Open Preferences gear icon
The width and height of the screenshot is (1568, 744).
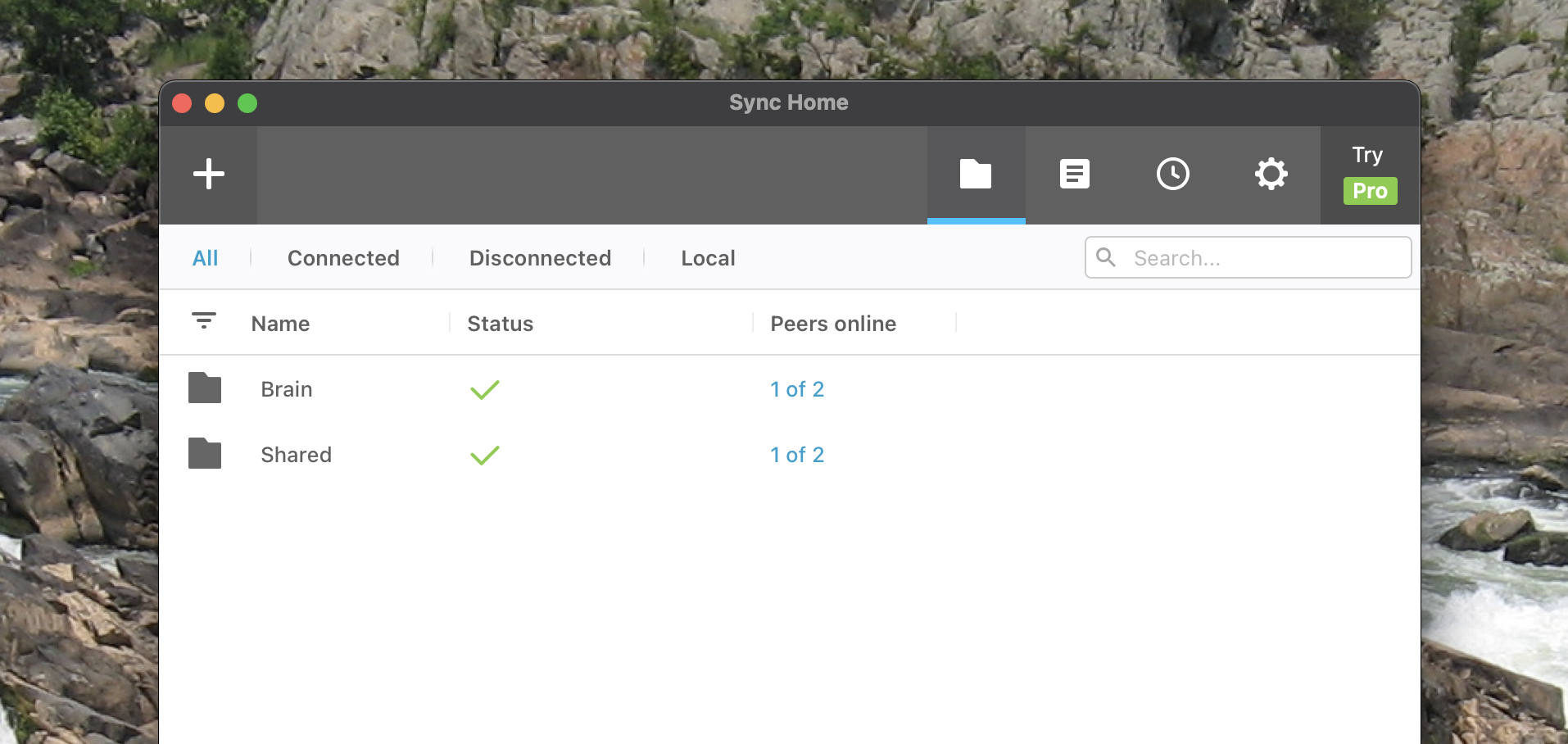click(1271, 174)
